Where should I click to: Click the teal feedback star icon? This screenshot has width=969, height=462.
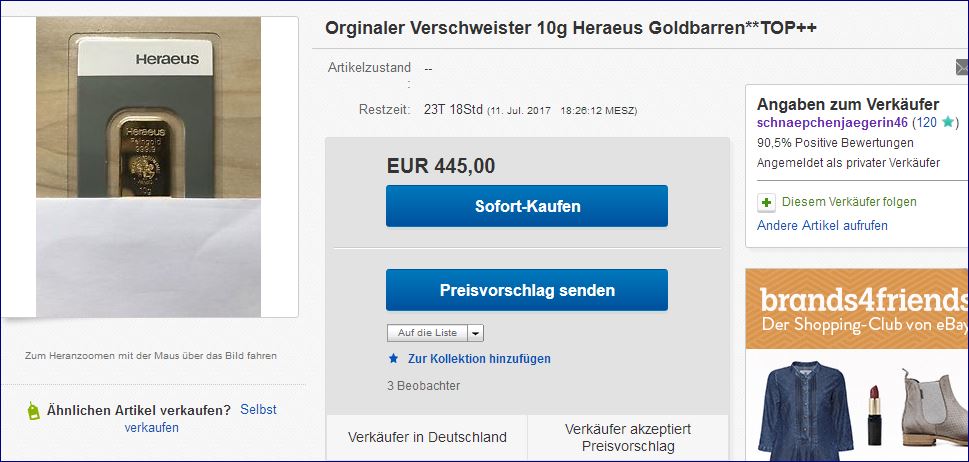tap(947, 123)
